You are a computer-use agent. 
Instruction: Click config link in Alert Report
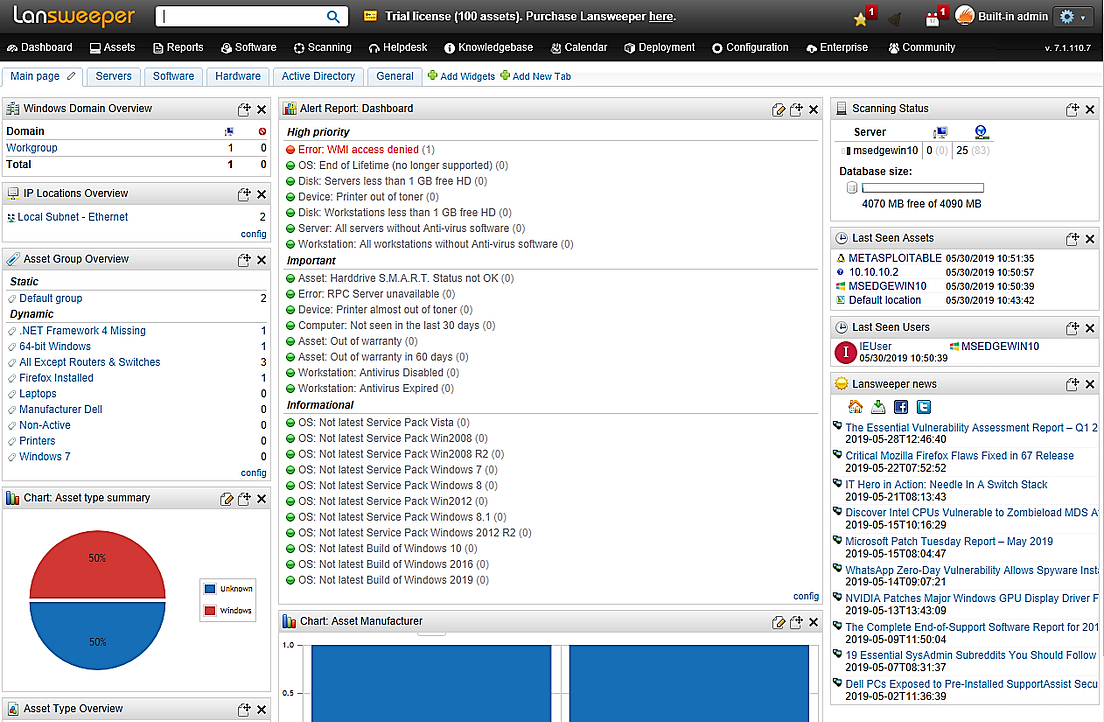click(806, 596)
